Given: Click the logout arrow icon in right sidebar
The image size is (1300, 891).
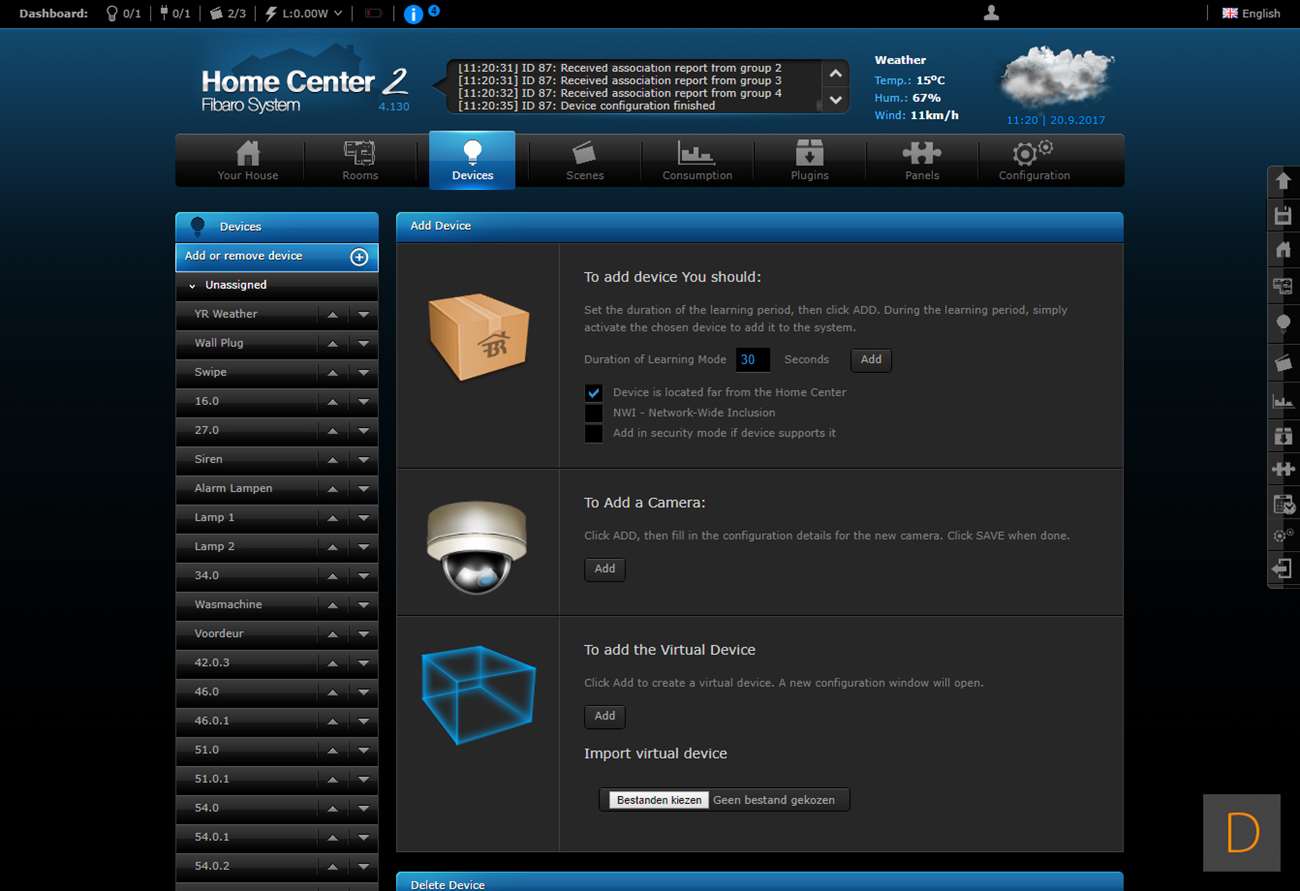Looking at the screenshot, I should [x=1283, y=569].
